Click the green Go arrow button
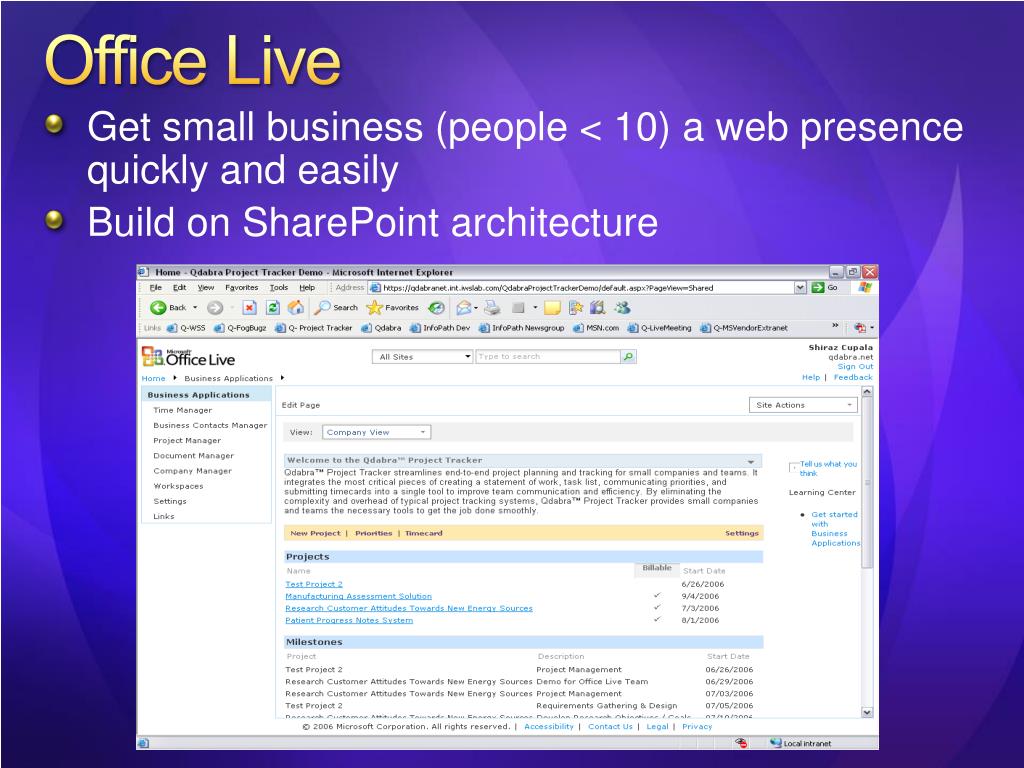Screen dimensions: 1024x768 (818, 287)
